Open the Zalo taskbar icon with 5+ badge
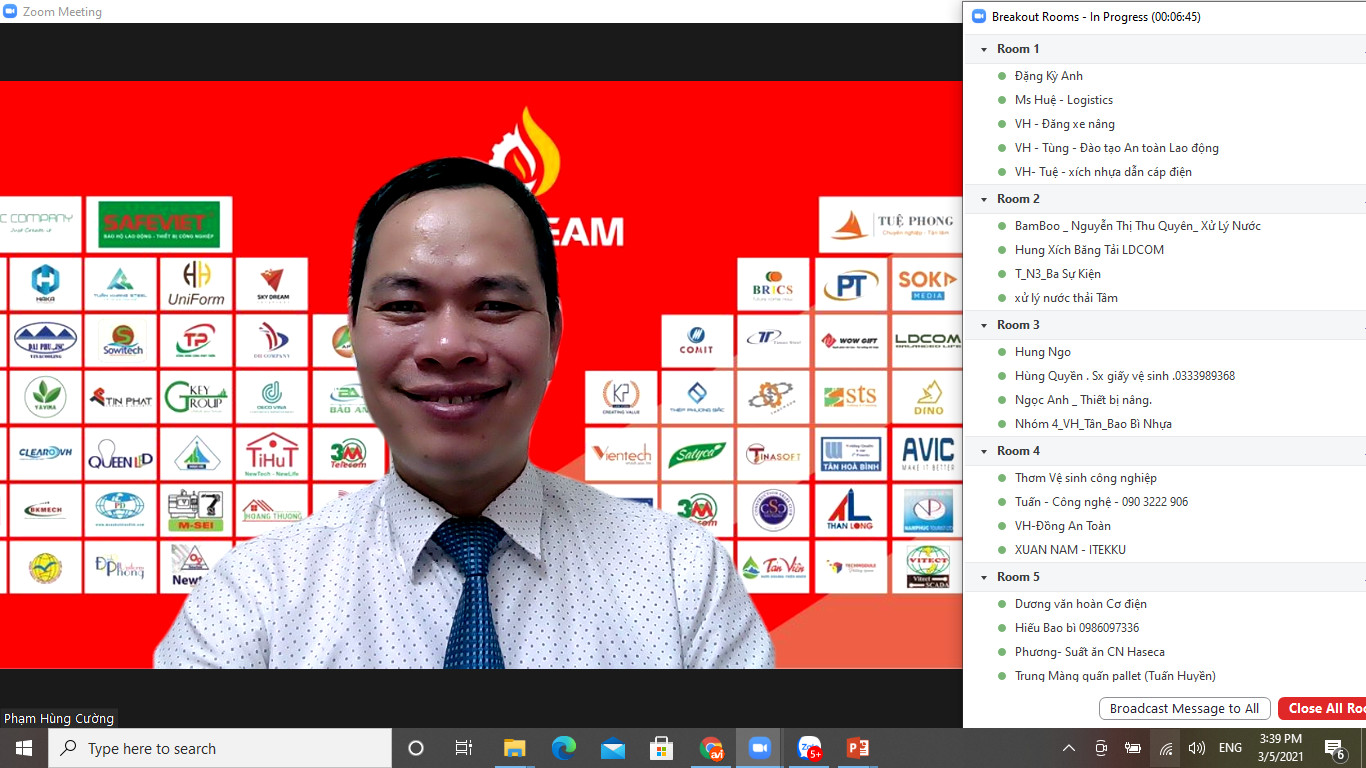Screen dimensions: 1366x768 click(x=809, y=748)
